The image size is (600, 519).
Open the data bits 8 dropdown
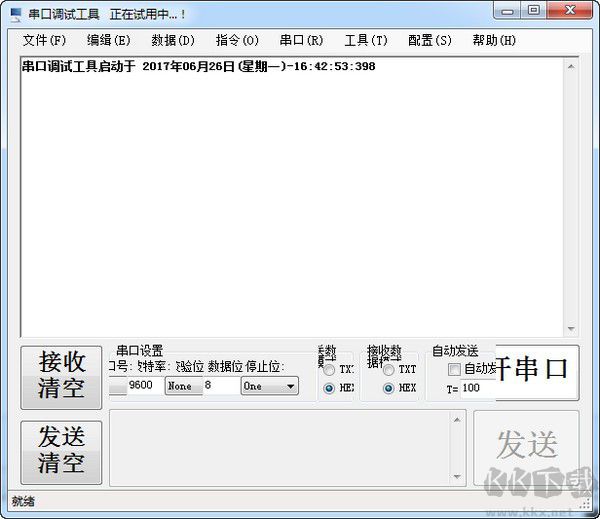tap(221, 385)
